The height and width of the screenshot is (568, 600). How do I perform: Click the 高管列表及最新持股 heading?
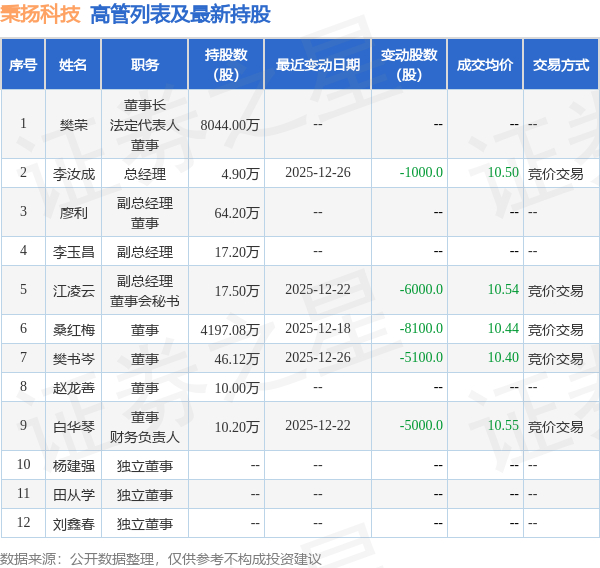[x=180, y=14]
